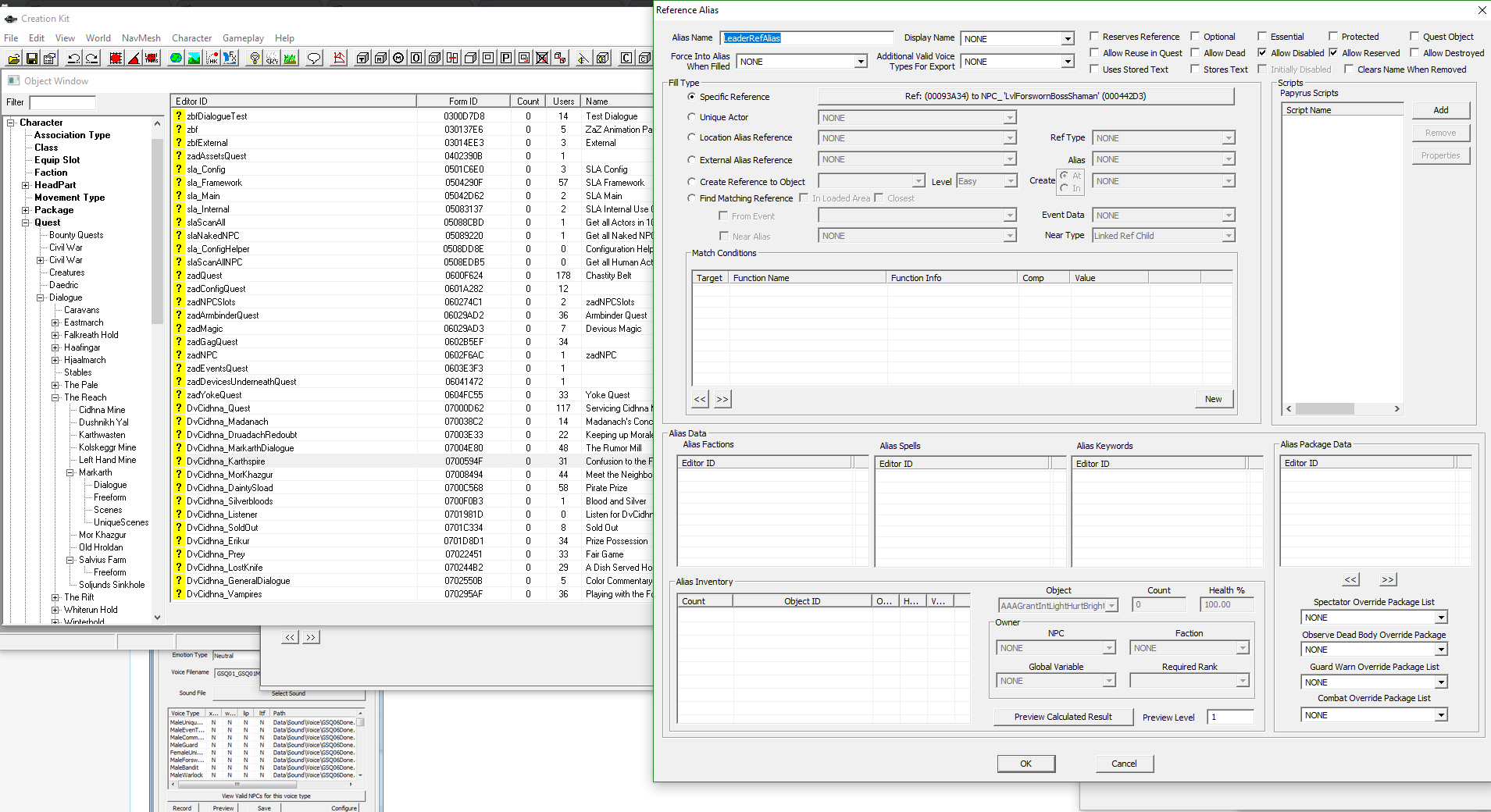Viewport: 1491px width, 812px height.
Task: Open the NavMesh menu
Action: coord(141,38)
